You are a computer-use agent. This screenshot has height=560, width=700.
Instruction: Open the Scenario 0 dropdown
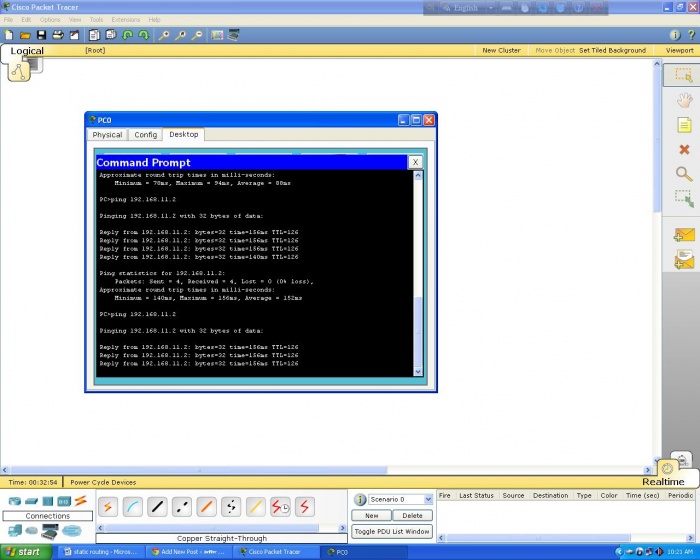[400, 499]
